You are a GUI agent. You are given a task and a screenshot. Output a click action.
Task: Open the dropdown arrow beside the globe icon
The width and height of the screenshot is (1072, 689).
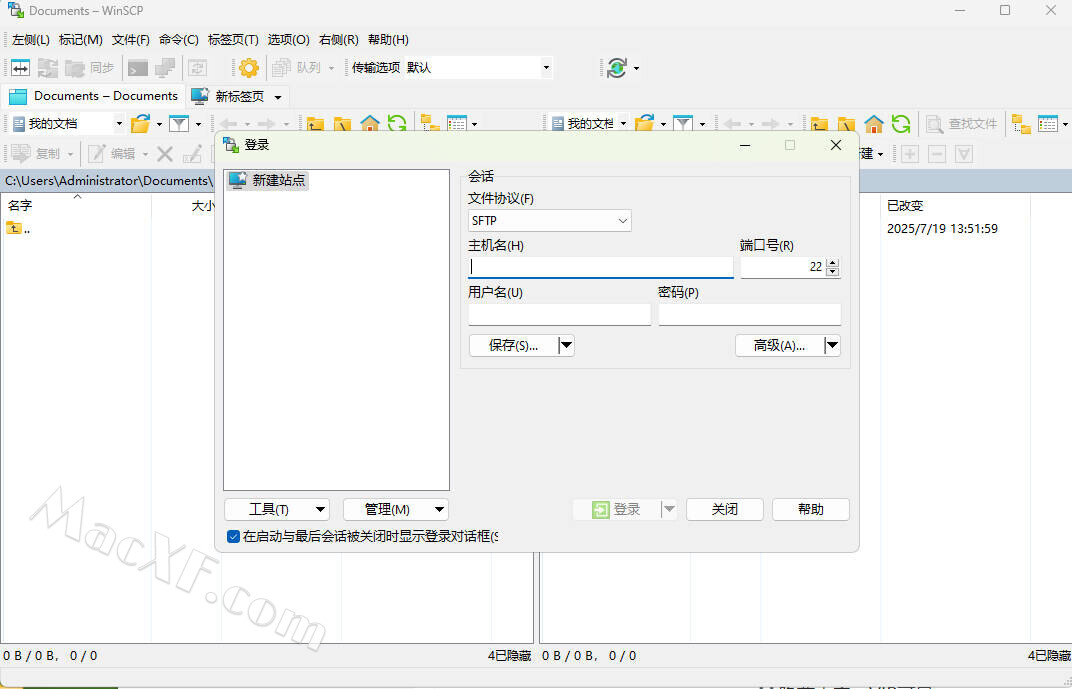click(x=636, y=68)
